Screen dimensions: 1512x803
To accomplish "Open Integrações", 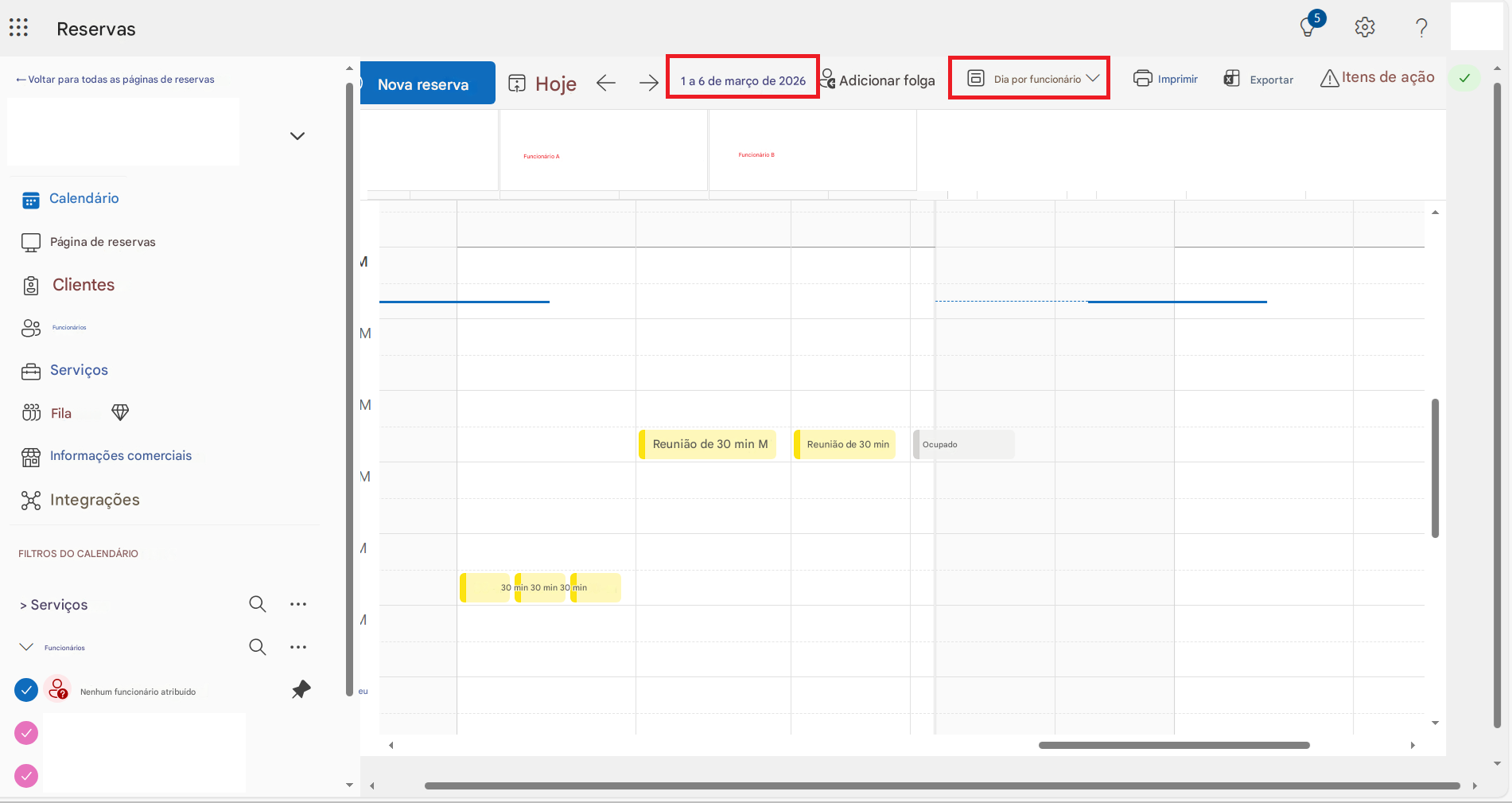I will pos(95,500).
